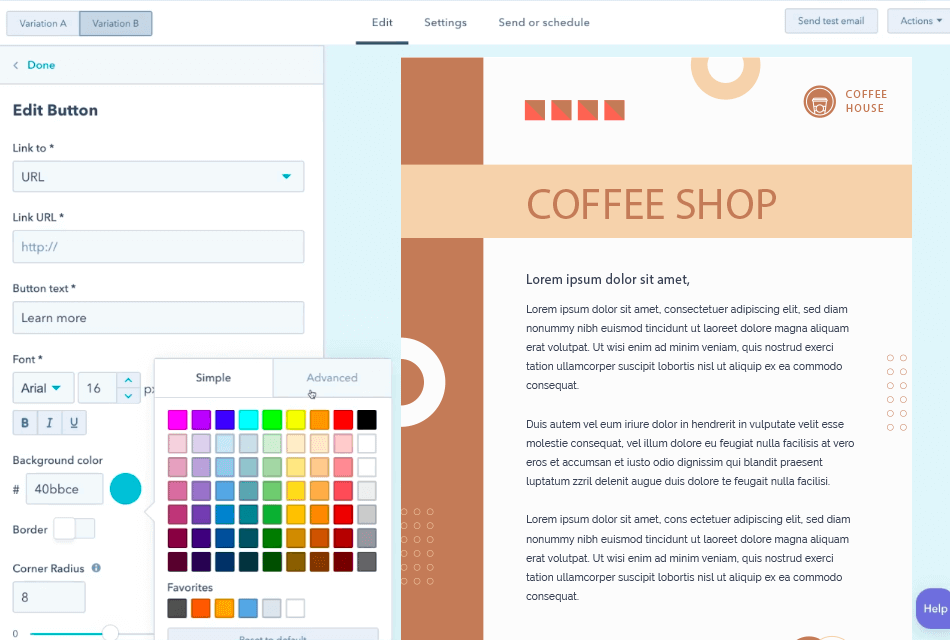Switch to the Edit tab
This screenshot has width=950, height=640.
pos(382,22)
